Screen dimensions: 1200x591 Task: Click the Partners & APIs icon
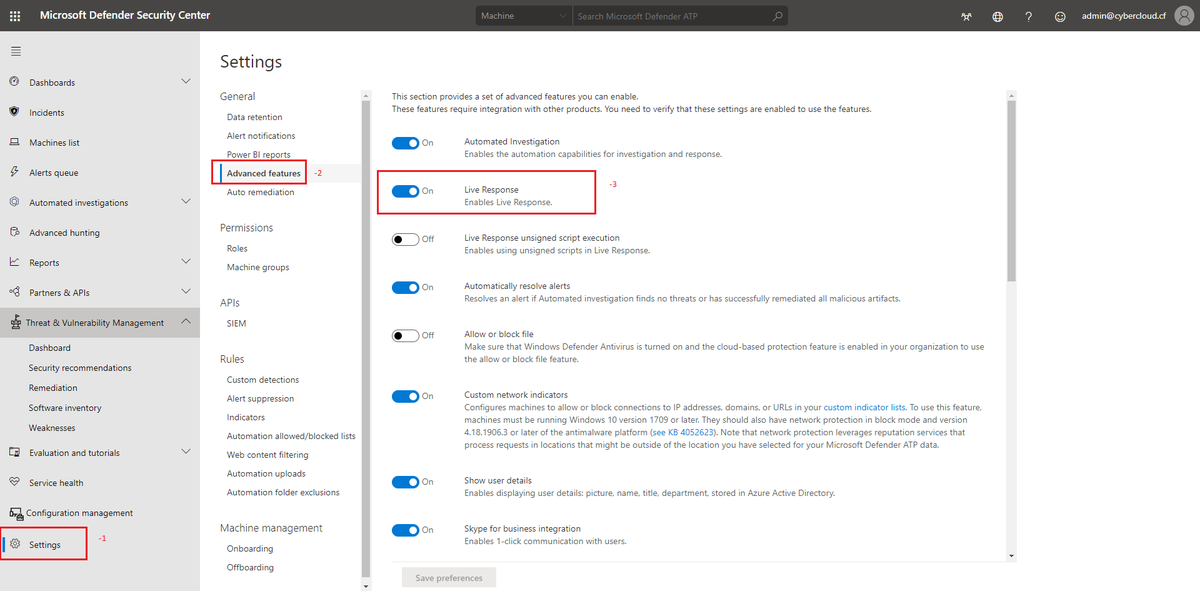[14, 292]
